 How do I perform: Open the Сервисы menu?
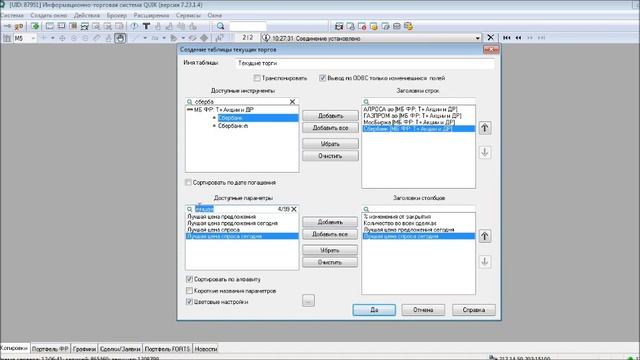point(189,15)
